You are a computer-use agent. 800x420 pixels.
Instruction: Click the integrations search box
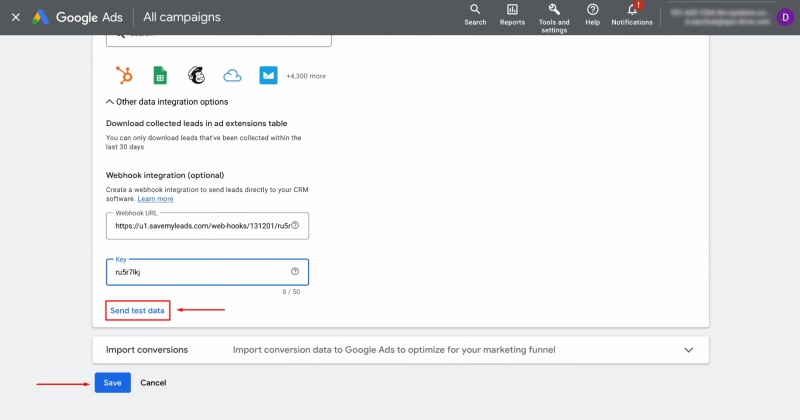pyautogui.click(x=218, y=40)
